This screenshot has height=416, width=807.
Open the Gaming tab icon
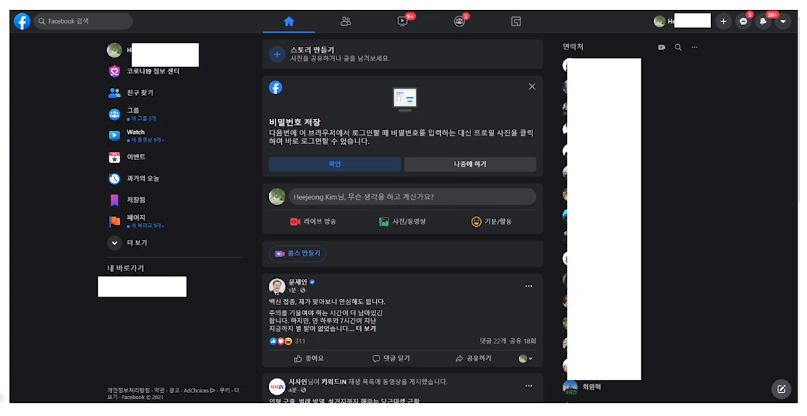[x=516, y=22]
